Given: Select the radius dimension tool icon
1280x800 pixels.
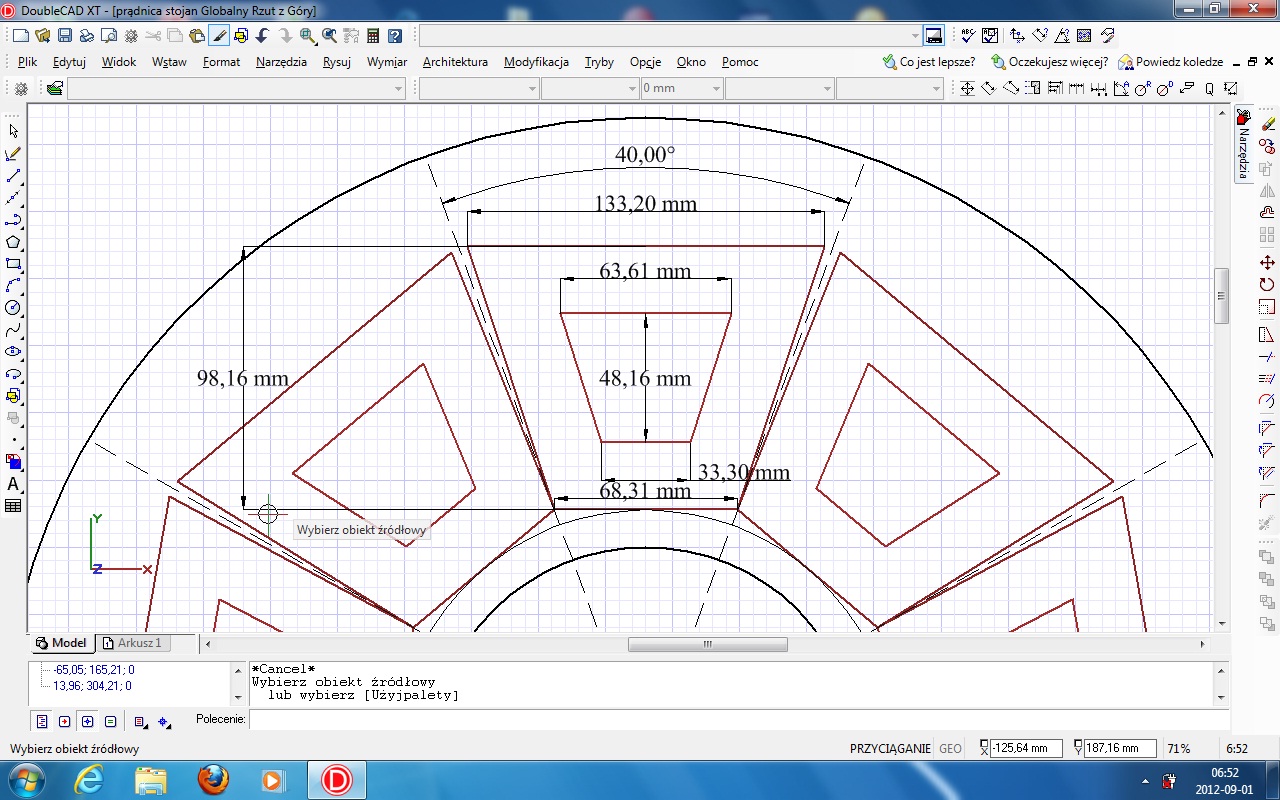Looking at the screenshot, I should [1142, 88].
